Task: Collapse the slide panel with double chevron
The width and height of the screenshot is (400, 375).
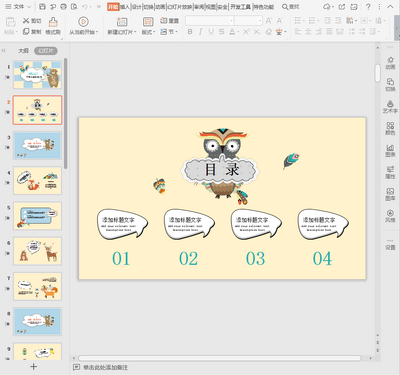Action: tap(4, 51)
